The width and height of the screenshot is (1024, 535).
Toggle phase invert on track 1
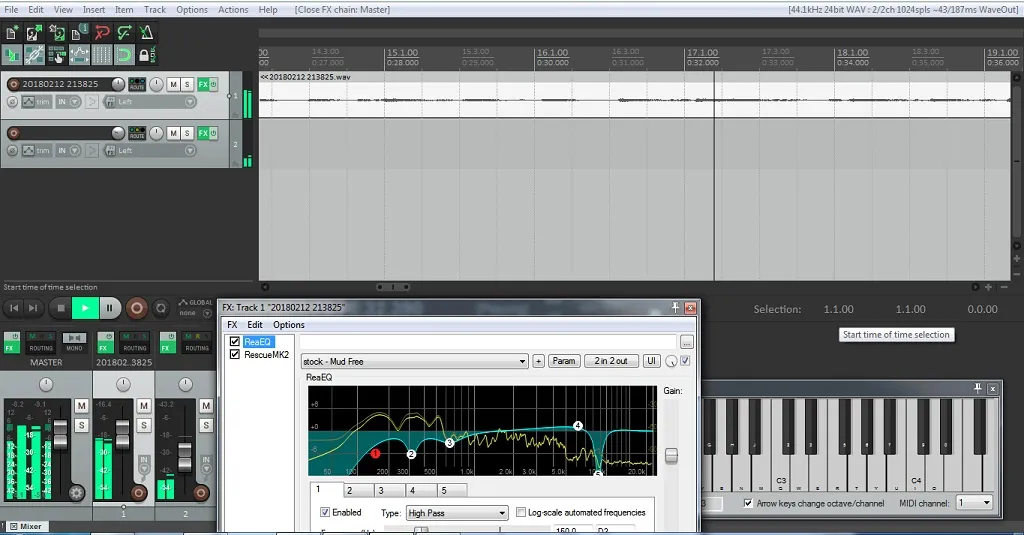[12, 102]
